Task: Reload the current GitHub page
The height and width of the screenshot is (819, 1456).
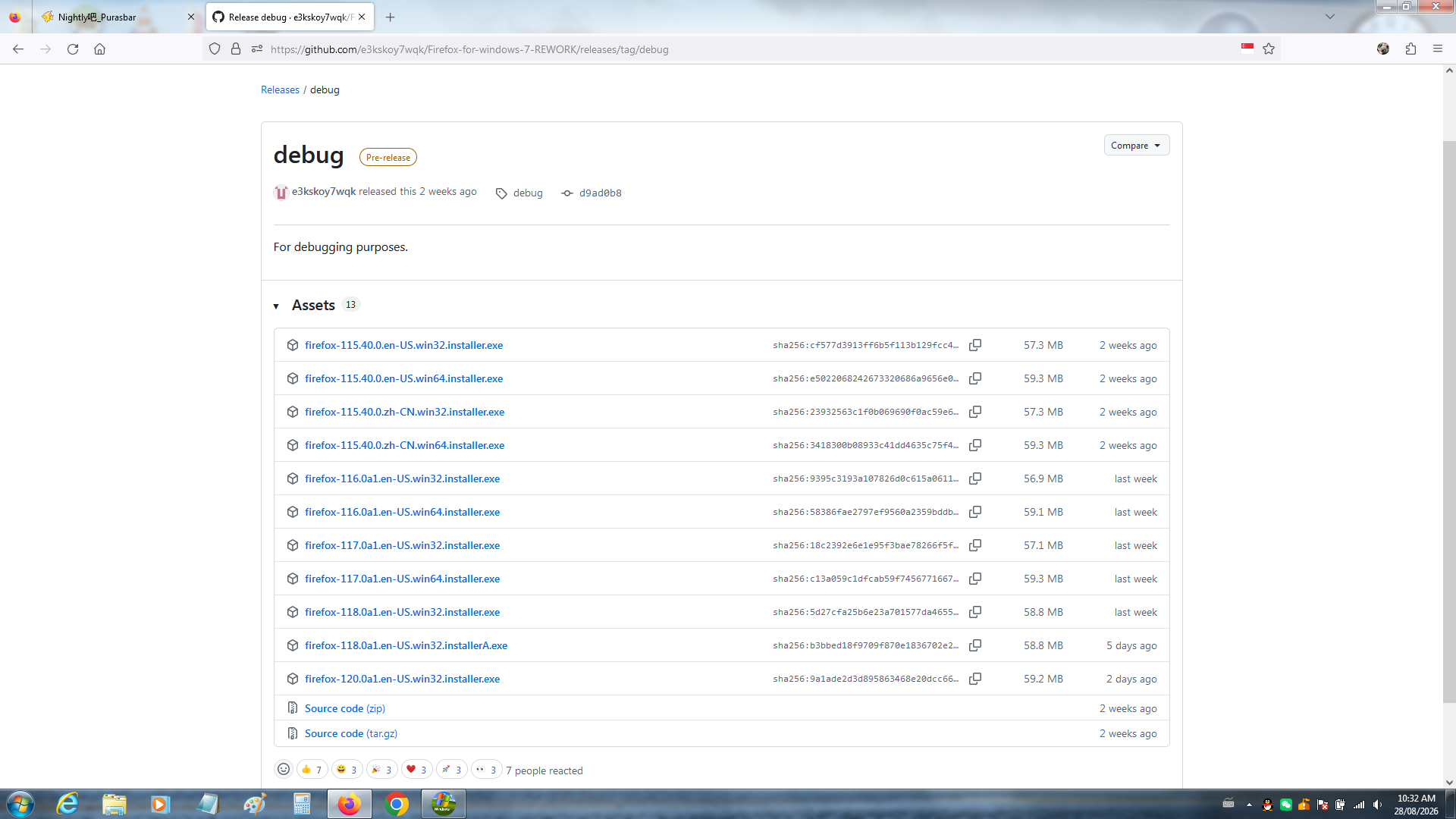Action: click(x=73, y=49)
